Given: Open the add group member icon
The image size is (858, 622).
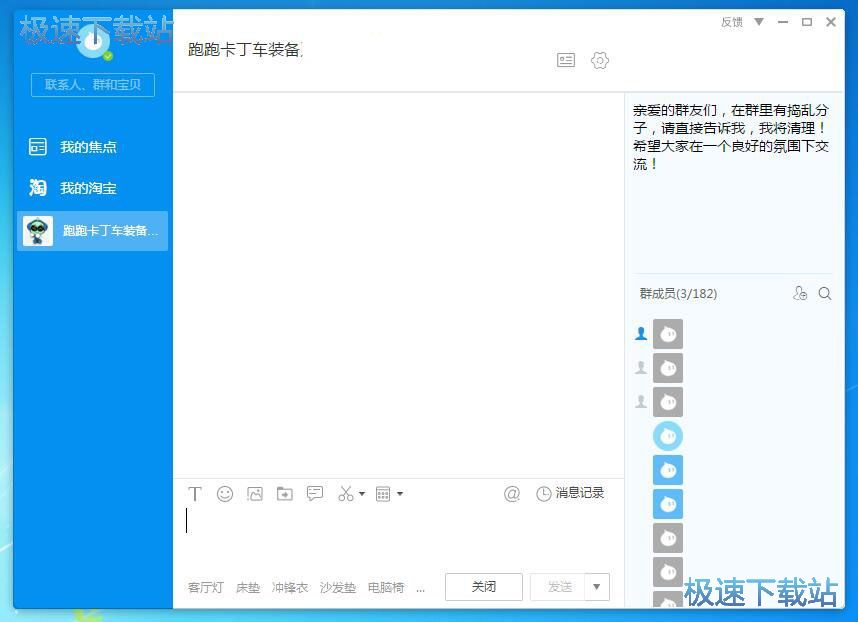Looking at the screenshot, I should click(800, 293).
